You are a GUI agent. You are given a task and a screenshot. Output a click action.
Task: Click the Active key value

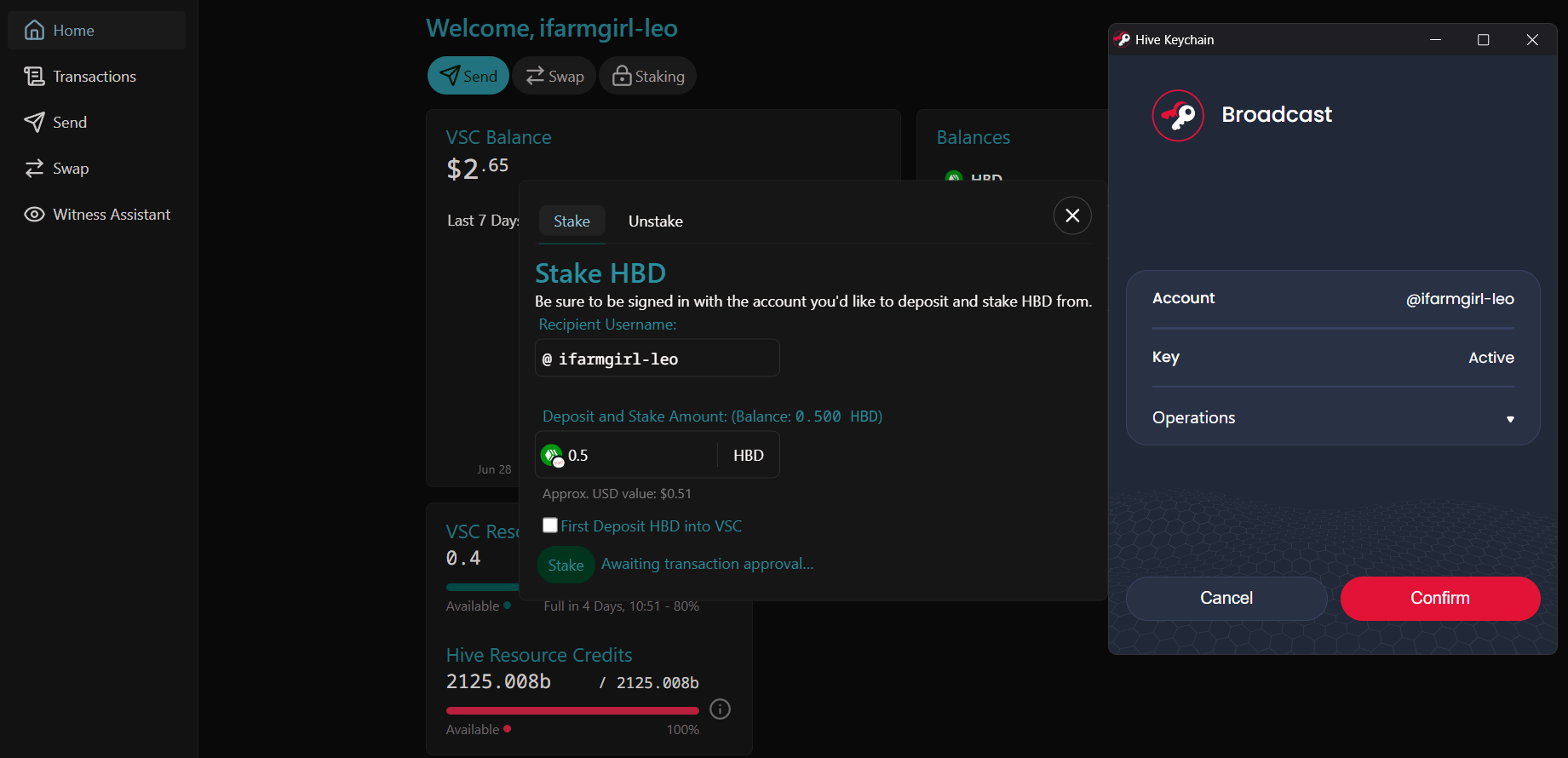coord(1491,358)
